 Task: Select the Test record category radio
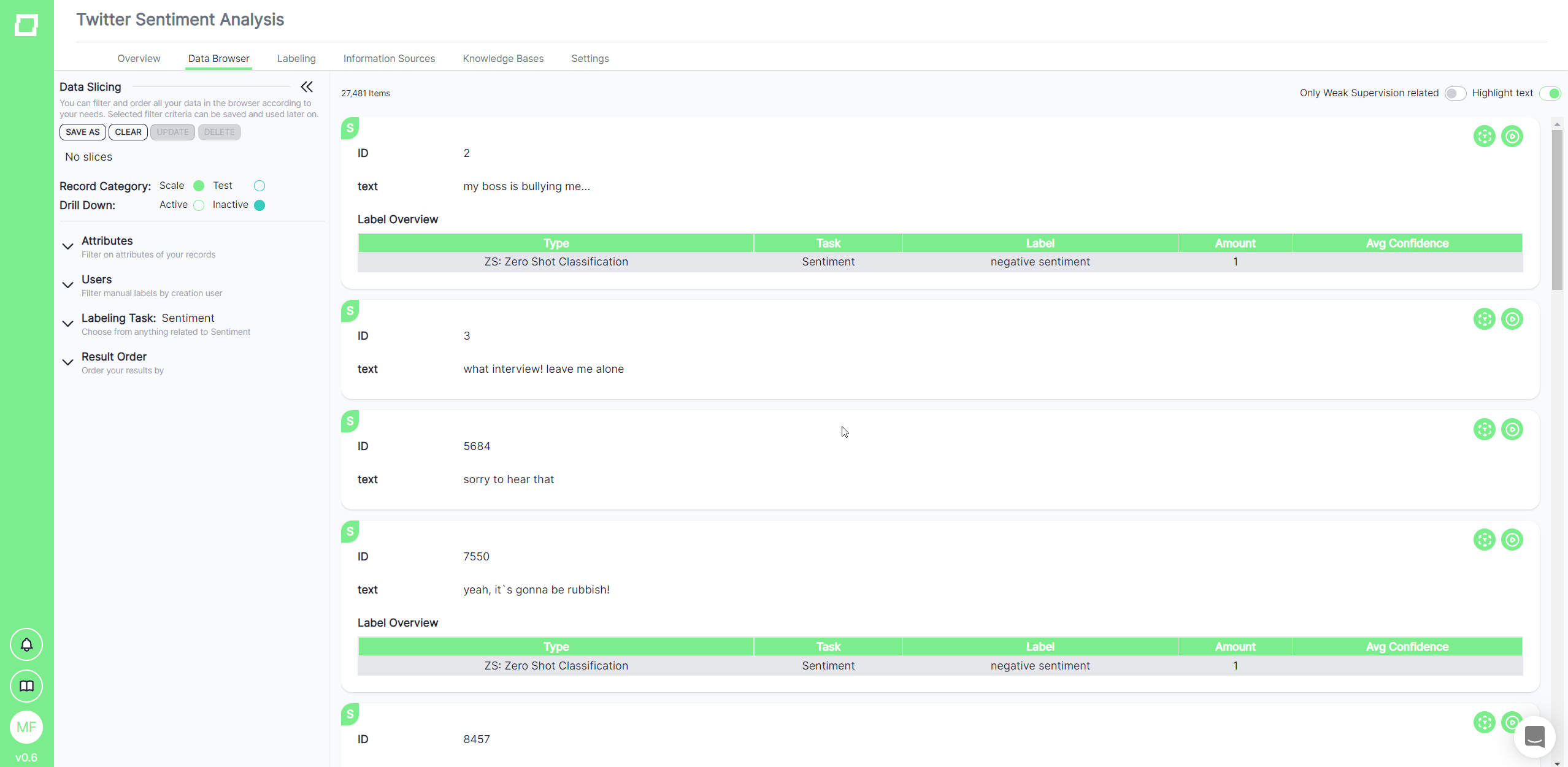coord(259,186)
